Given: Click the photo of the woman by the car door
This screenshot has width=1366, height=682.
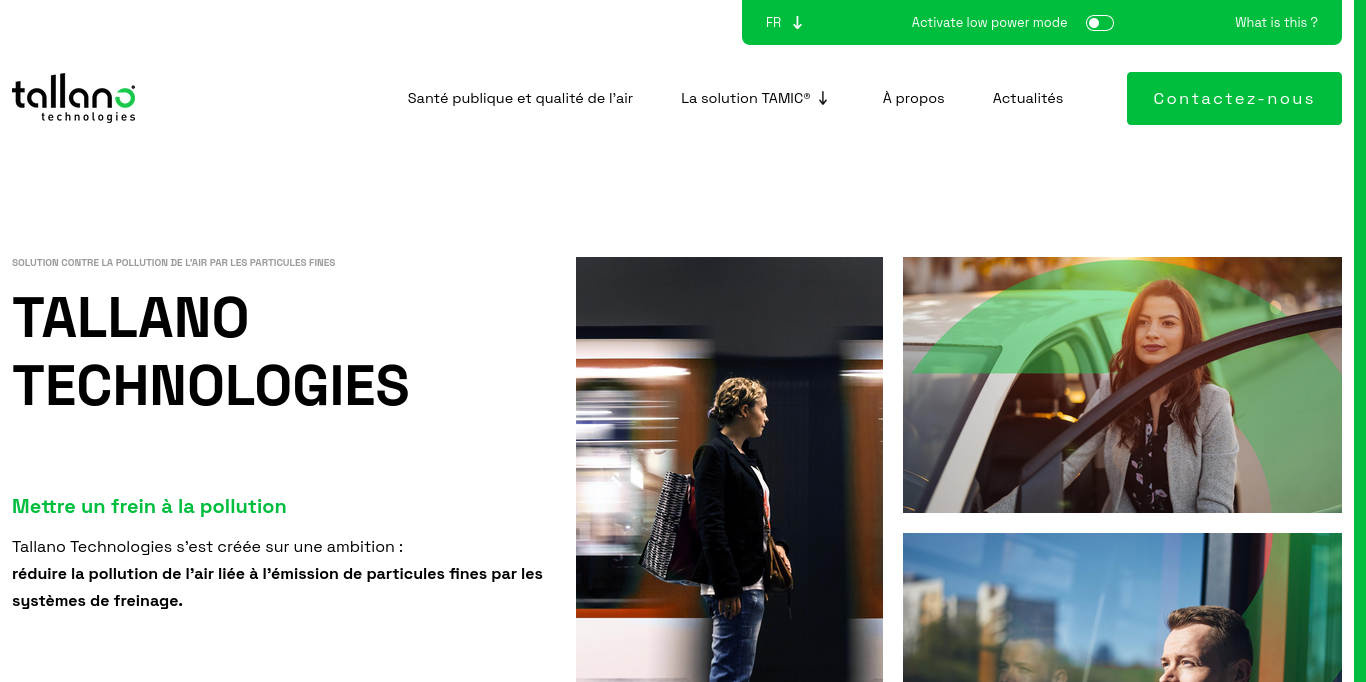Looking at the screenshot, I should [1122, 385].
